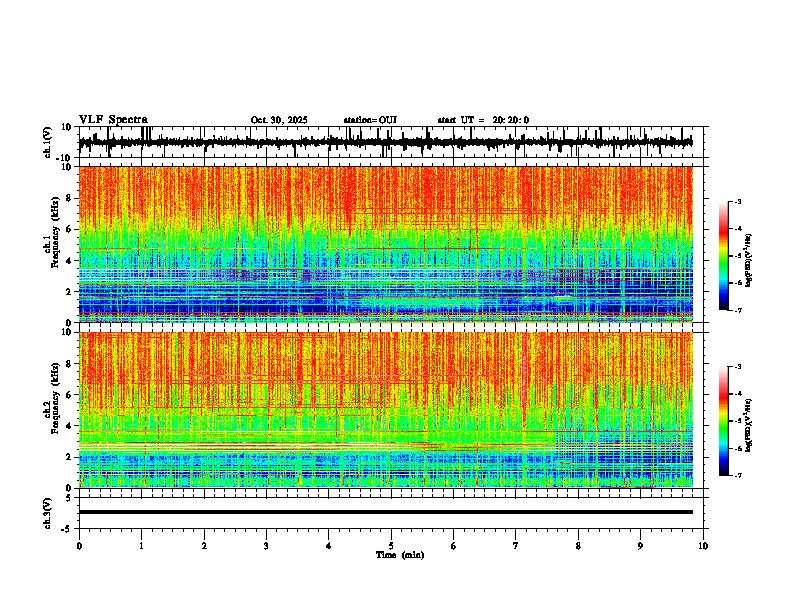Image resolution: width=792 pixels, height=612 pixels.
Task: Click the "5" tick on ch.3 voltage axis
Action: click(69, 498)
